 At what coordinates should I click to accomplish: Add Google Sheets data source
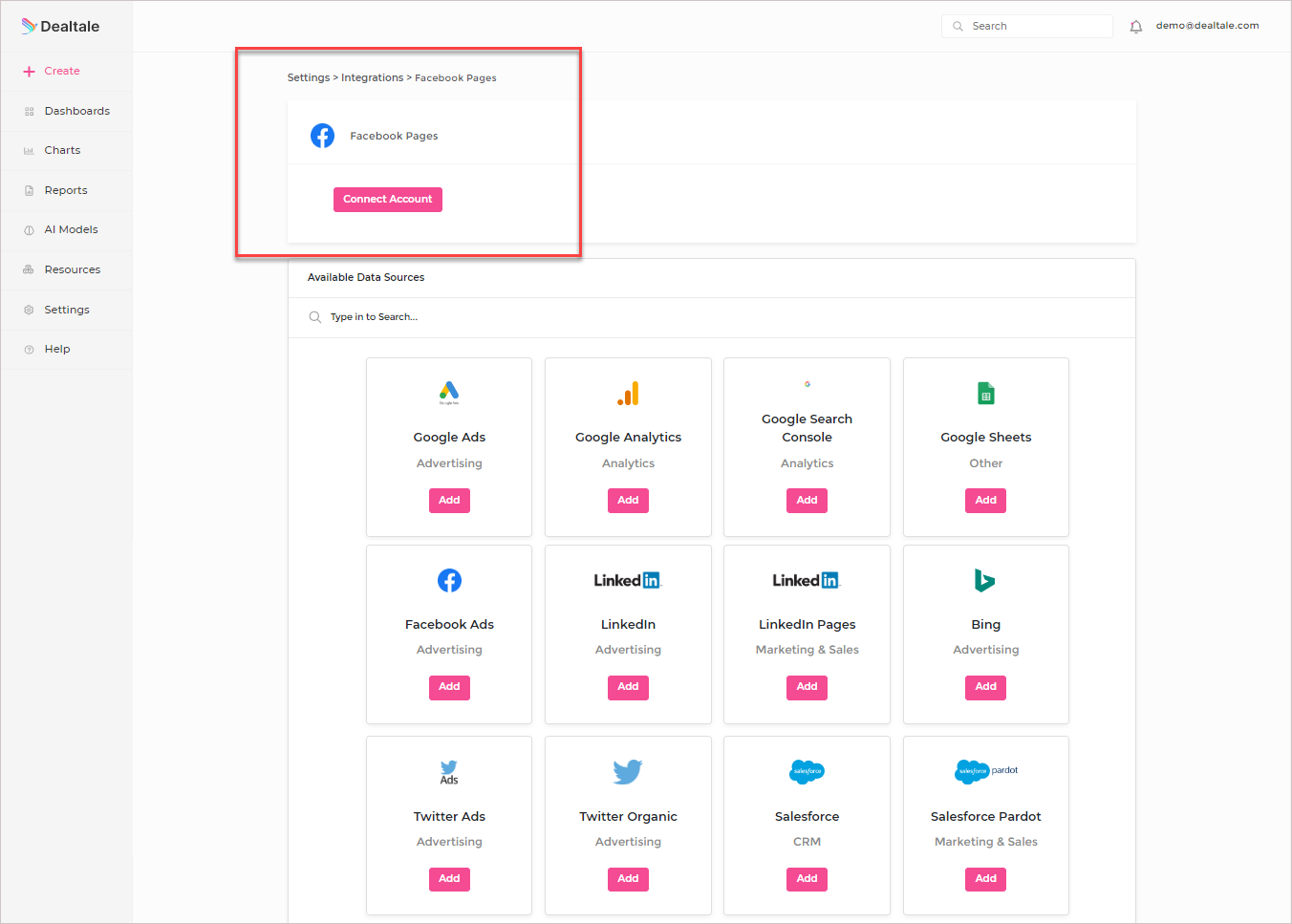point(986,501)
